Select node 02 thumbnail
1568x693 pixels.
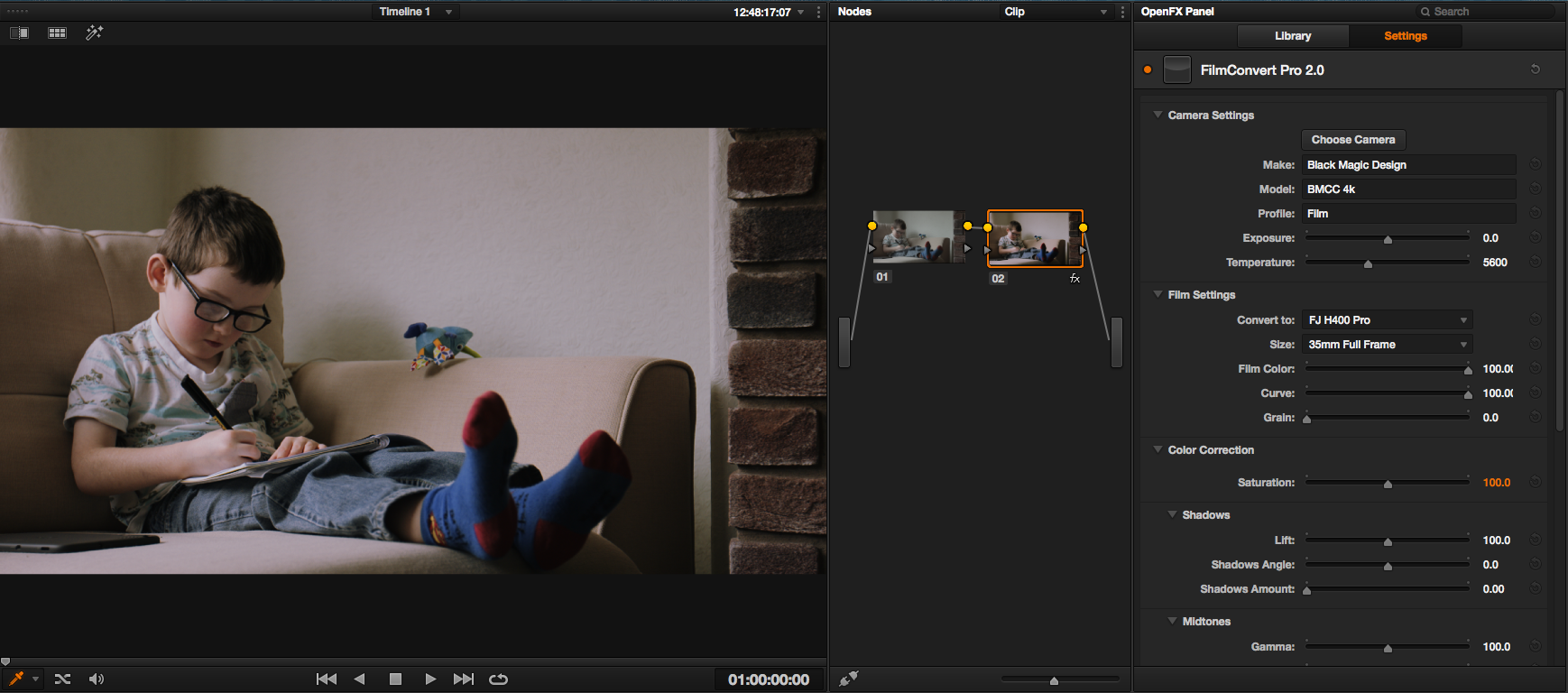(x=1035, y=238)
